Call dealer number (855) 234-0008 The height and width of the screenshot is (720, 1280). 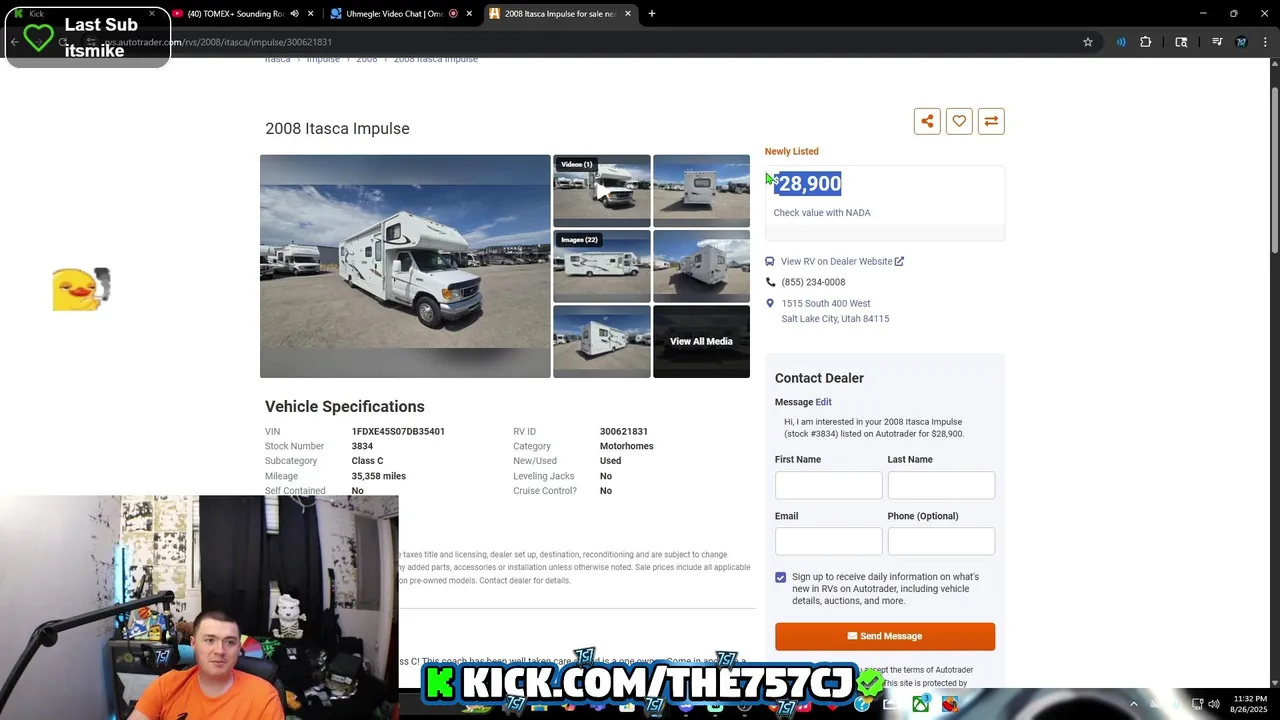point(813,282)
